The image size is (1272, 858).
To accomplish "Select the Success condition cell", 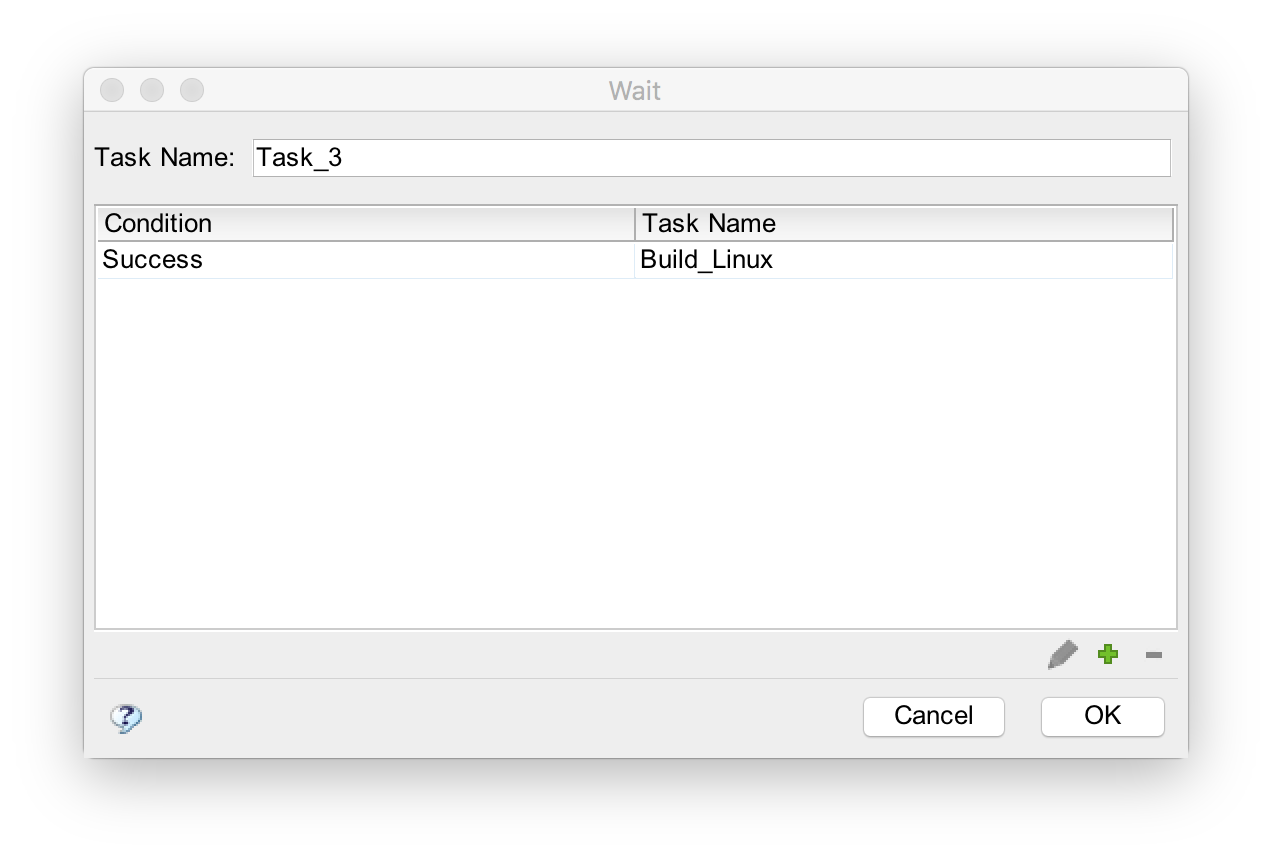I will click(x=365, y=260).
